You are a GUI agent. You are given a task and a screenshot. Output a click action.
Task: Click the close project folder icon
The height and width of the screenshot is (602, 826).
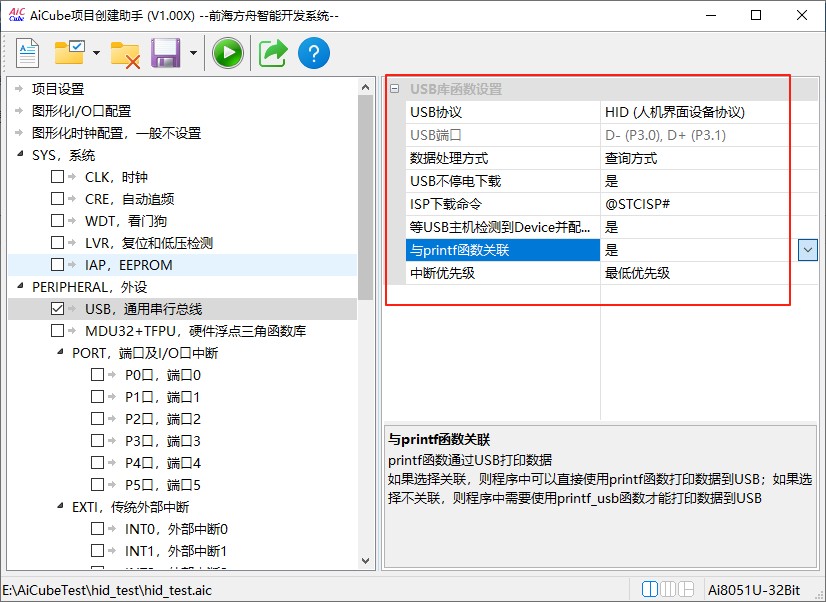coord(125,53)
